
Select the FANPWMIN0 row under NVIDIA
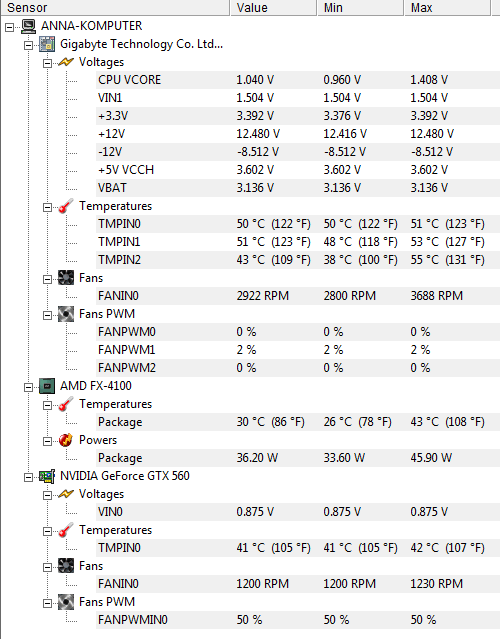coord(298,620)
